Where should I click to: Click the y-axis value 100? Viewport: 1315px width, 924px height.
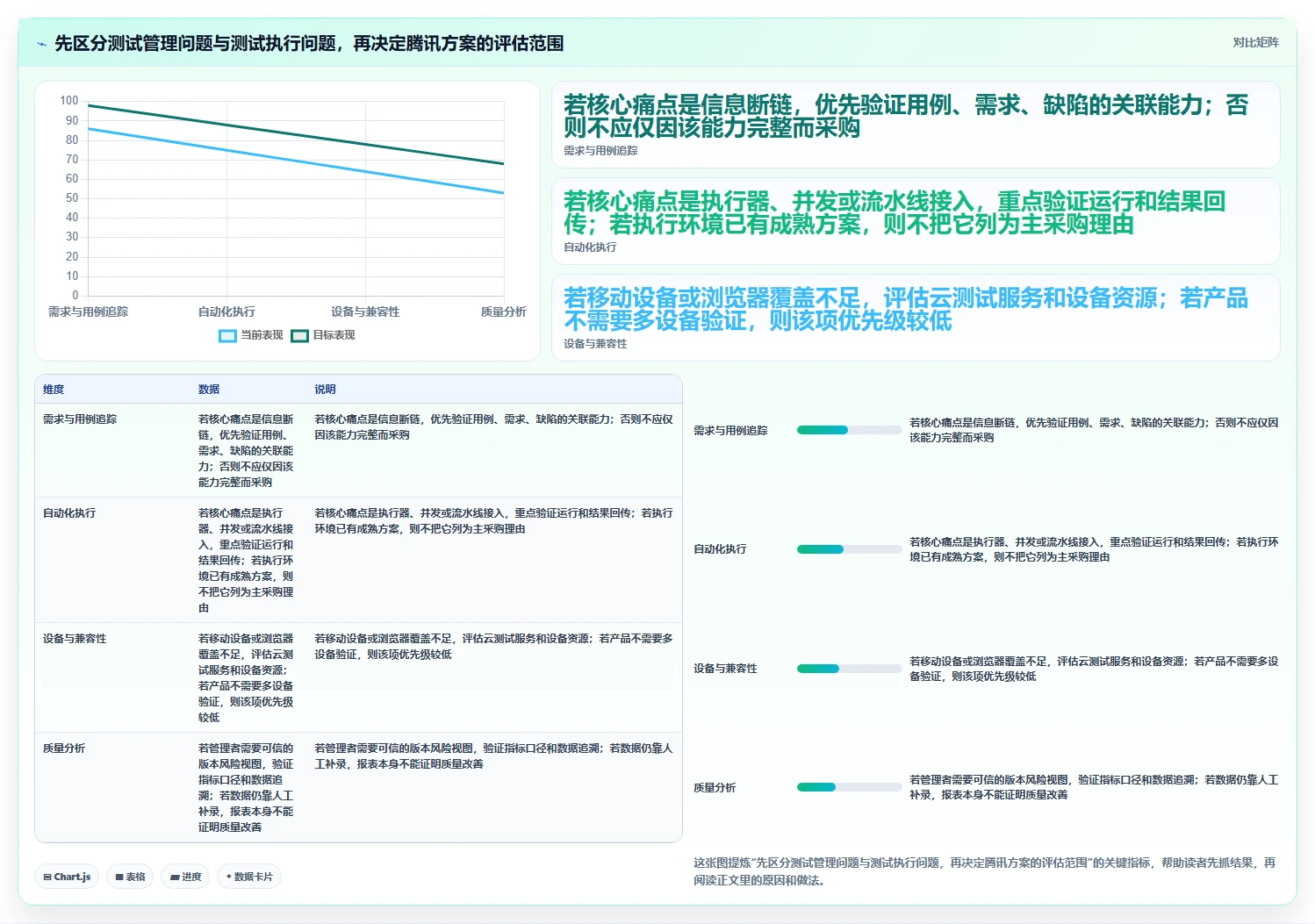tap(69, 101)
